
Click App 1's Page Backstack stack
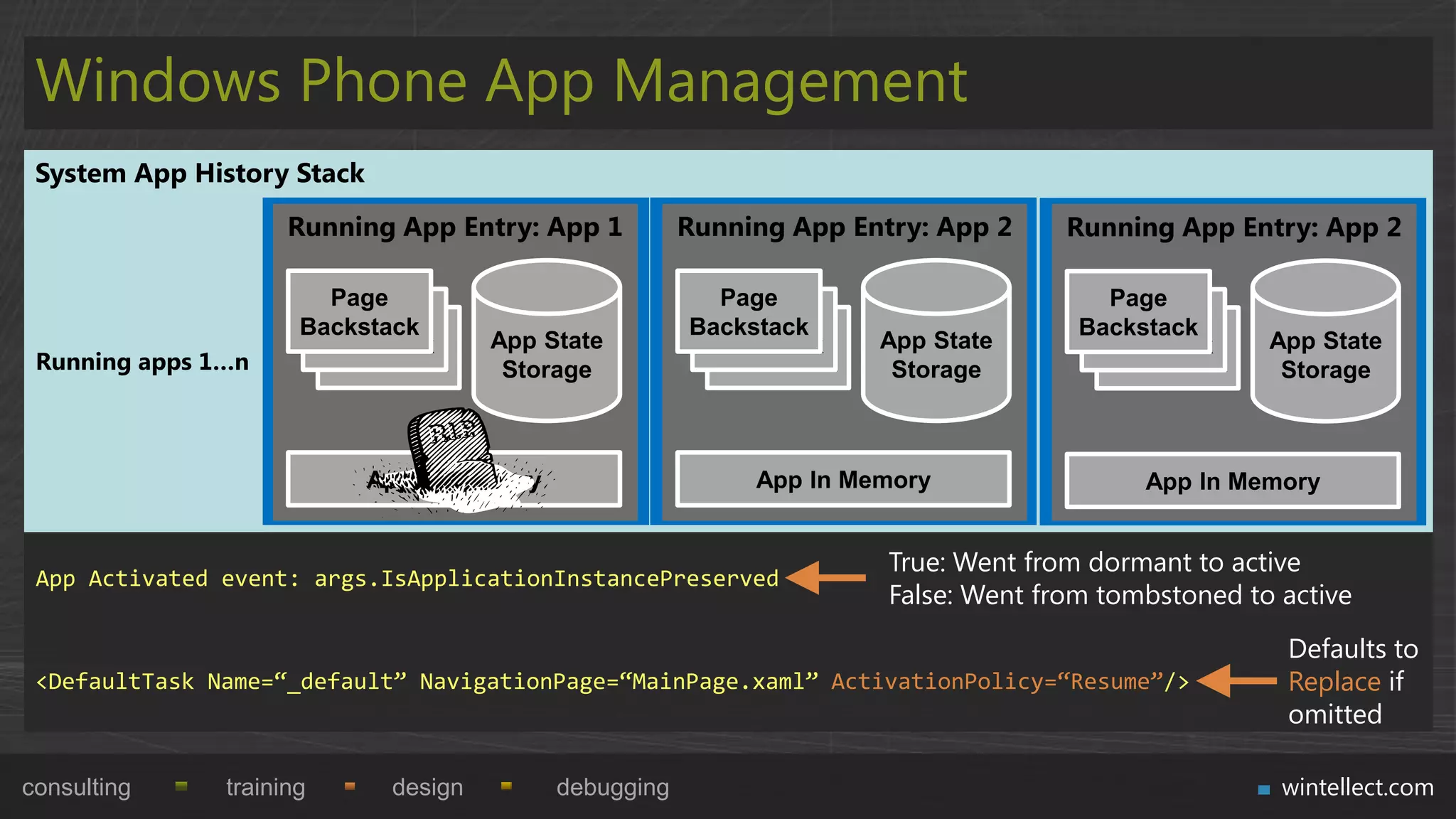(360, 312)
